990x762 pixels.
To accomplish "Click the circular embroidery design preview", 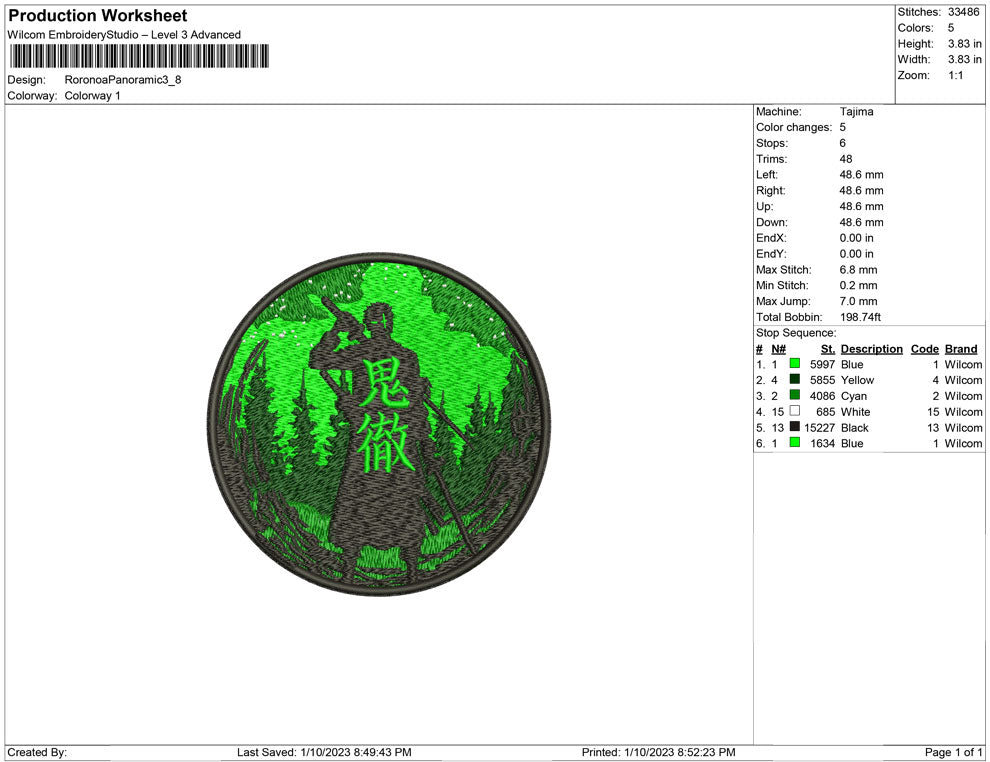I will [379, 424].
